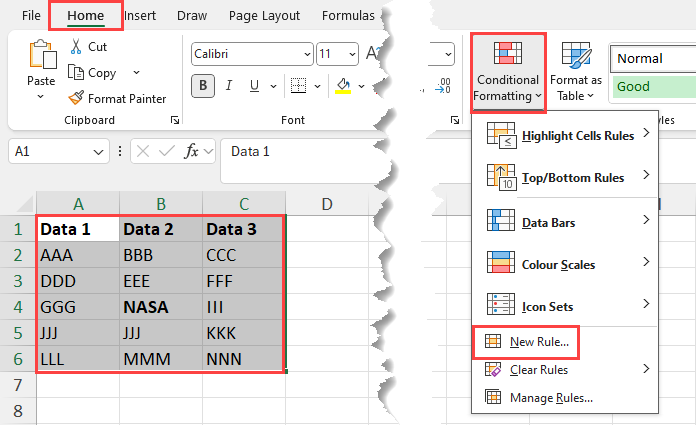Click the fill colour bucket icon

(x=344, y=86)
